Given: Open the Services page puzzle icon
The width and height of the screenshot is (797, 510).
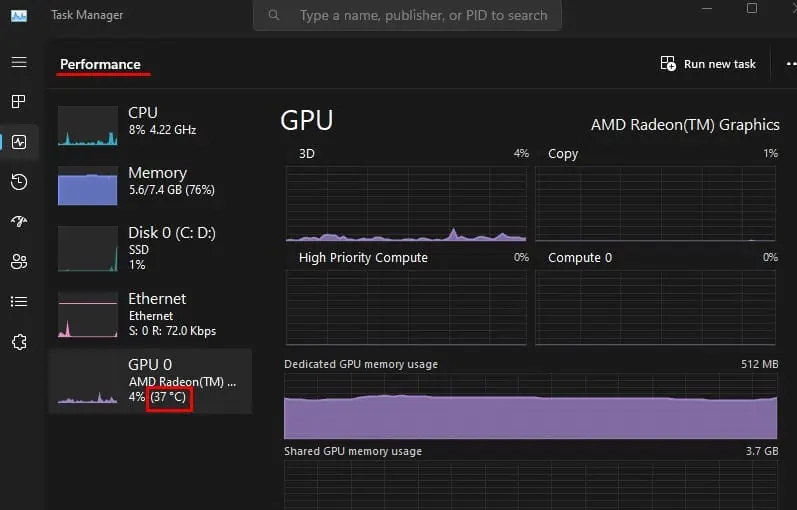Looking at the screenshot, I should tap(19, 342).
